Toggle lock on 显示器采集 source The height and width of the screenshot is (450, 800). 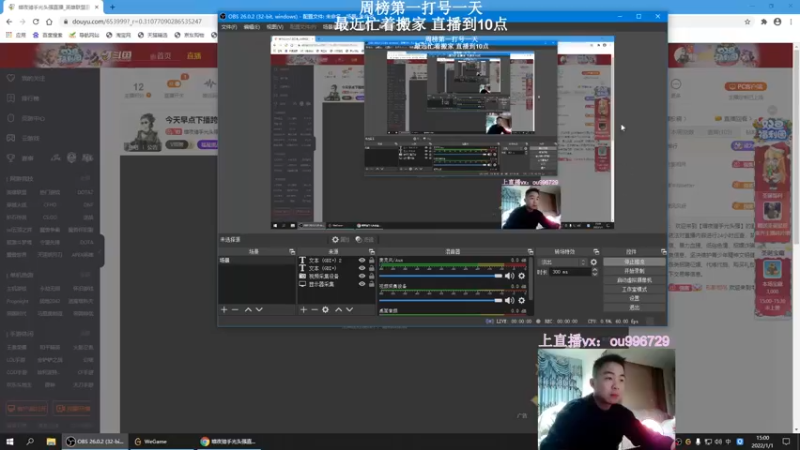pyautogui.click(x=371, y=284)
